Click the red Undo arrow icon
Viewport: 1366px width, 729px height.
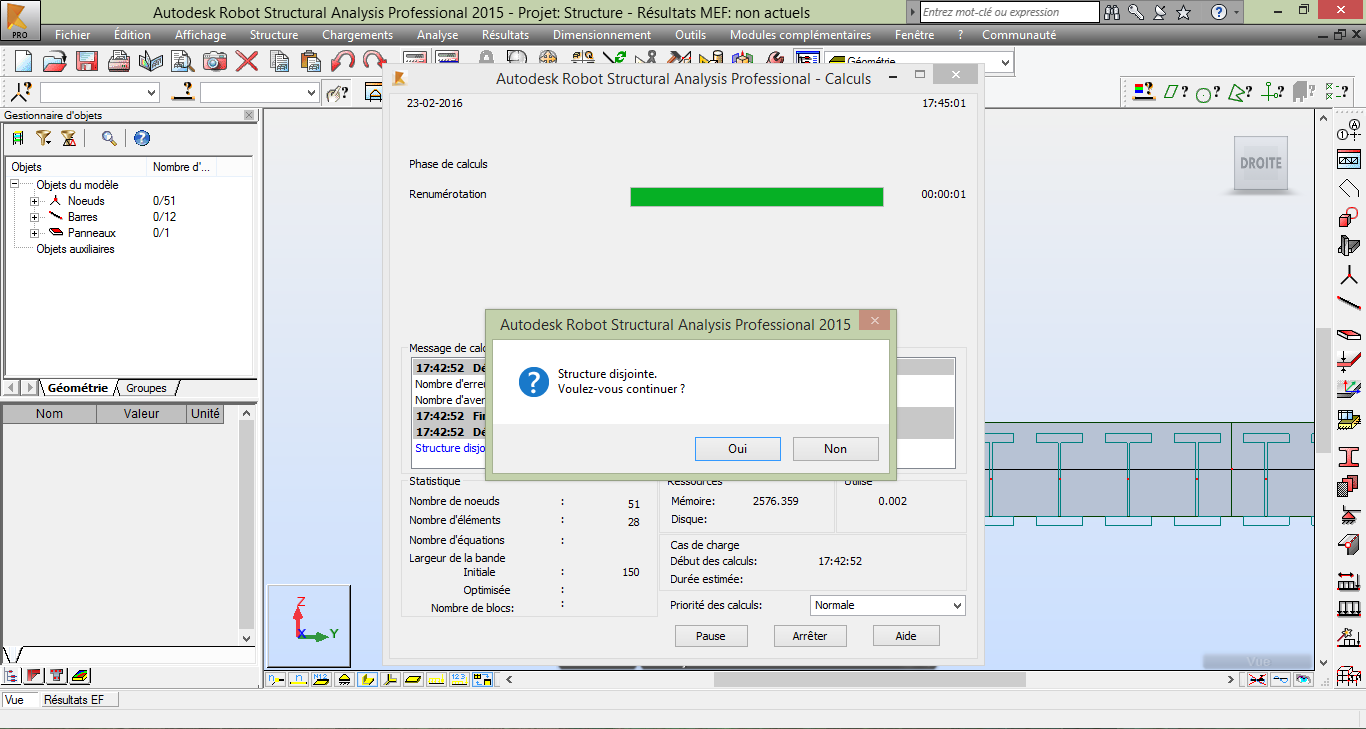(x=343, y=61)
